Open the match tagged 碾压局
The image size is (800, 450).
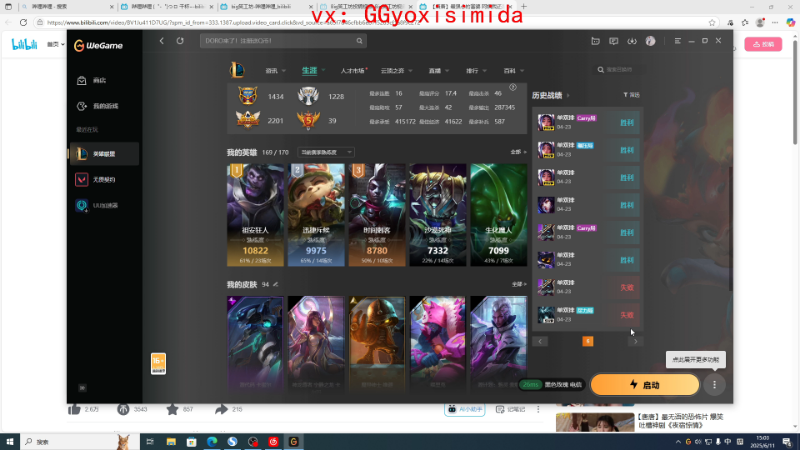(x=588, y=150)
